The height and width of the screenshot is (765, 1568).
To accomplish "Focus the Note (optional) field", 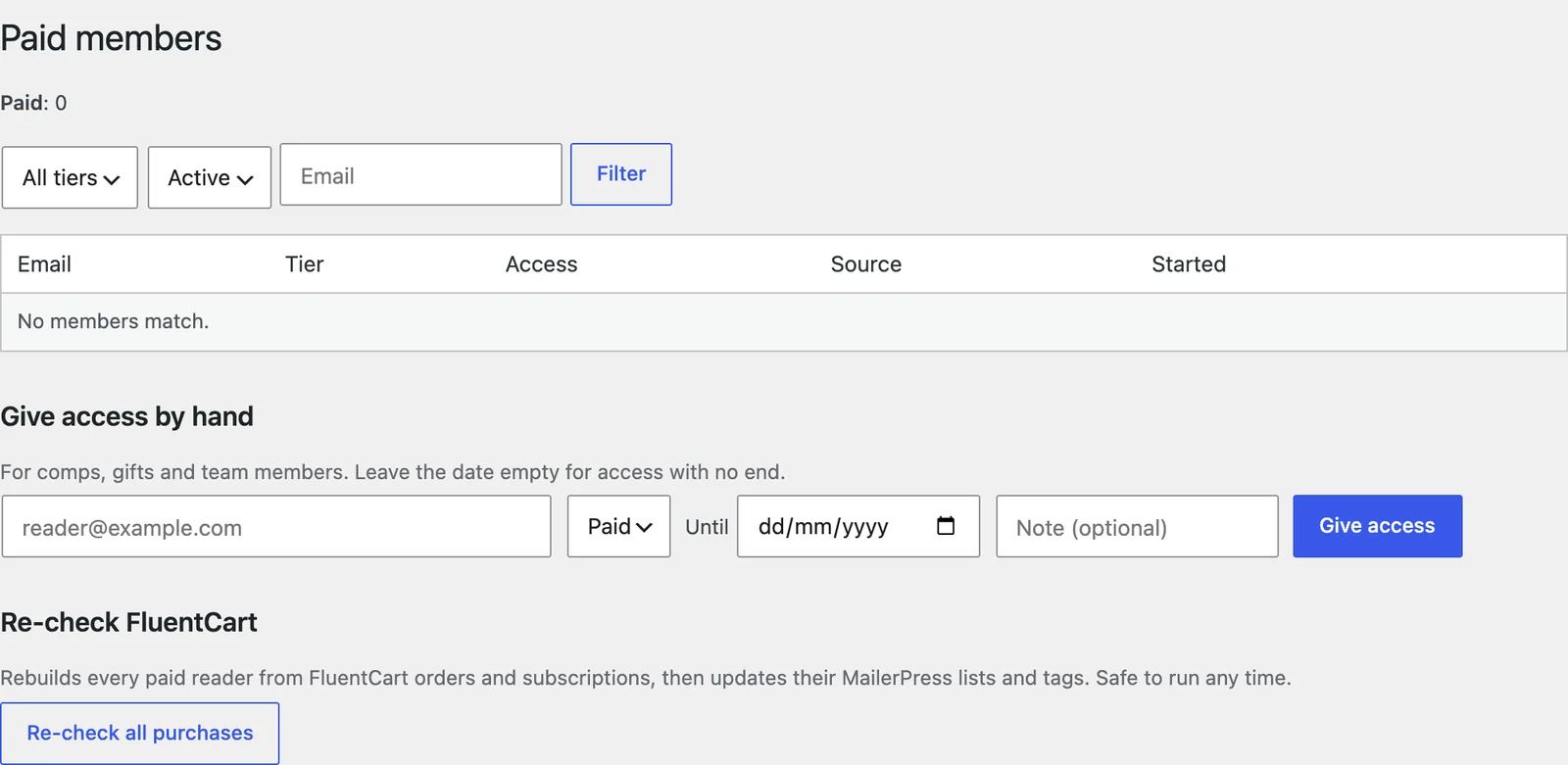I will coord(1137,527).
